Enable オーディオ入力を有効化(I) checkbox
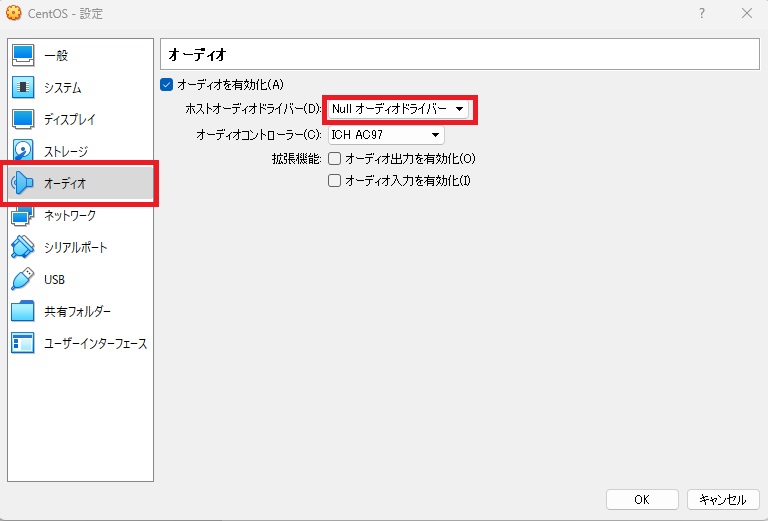 click(x=334, y=181)
